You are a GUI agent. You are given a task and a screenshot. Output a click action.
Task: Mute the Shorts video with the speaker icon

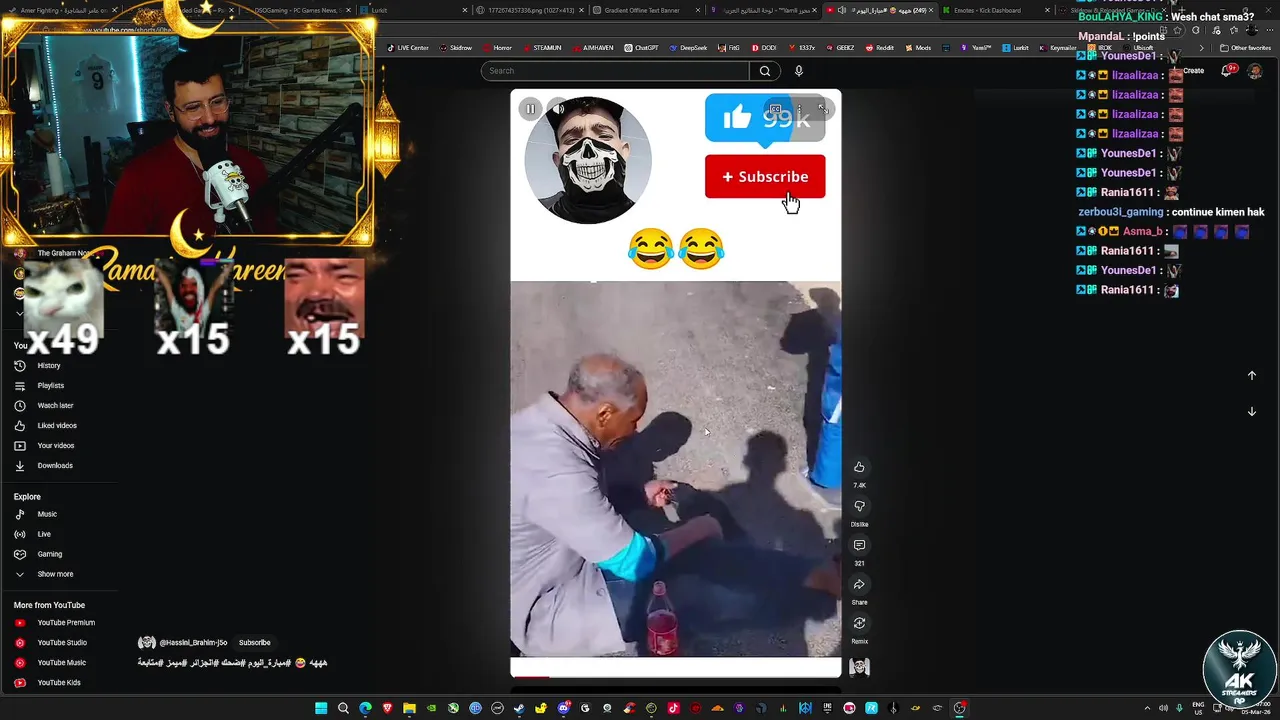pyautogui.click(x=558, y=109)
